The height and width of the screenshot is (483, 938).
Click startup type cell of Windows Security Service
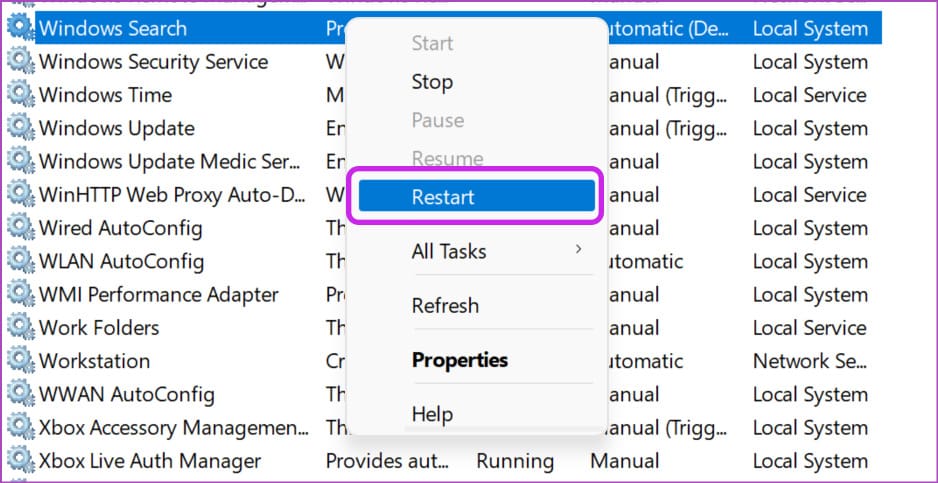(x=634, y=62)
